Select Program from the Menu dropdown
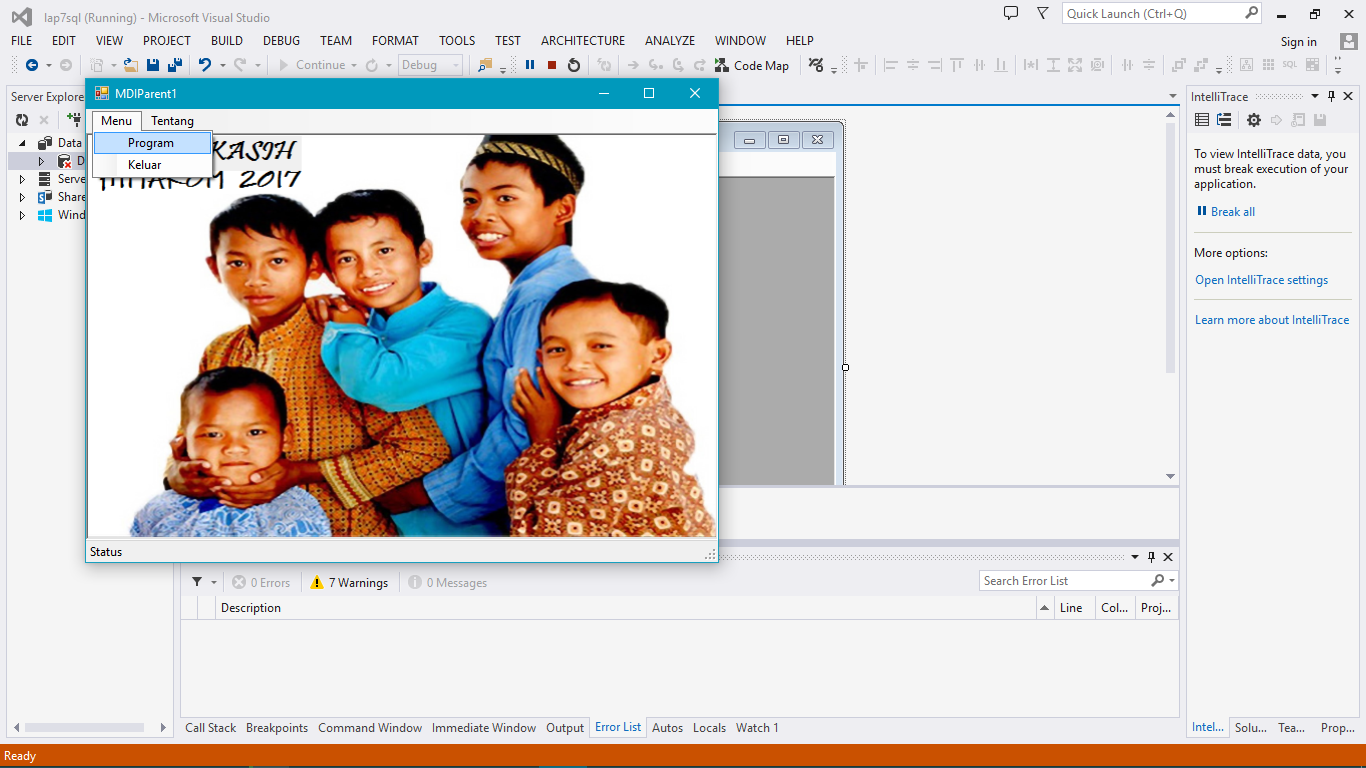The height and width of the screenshot is (768, 1366). 151,142
